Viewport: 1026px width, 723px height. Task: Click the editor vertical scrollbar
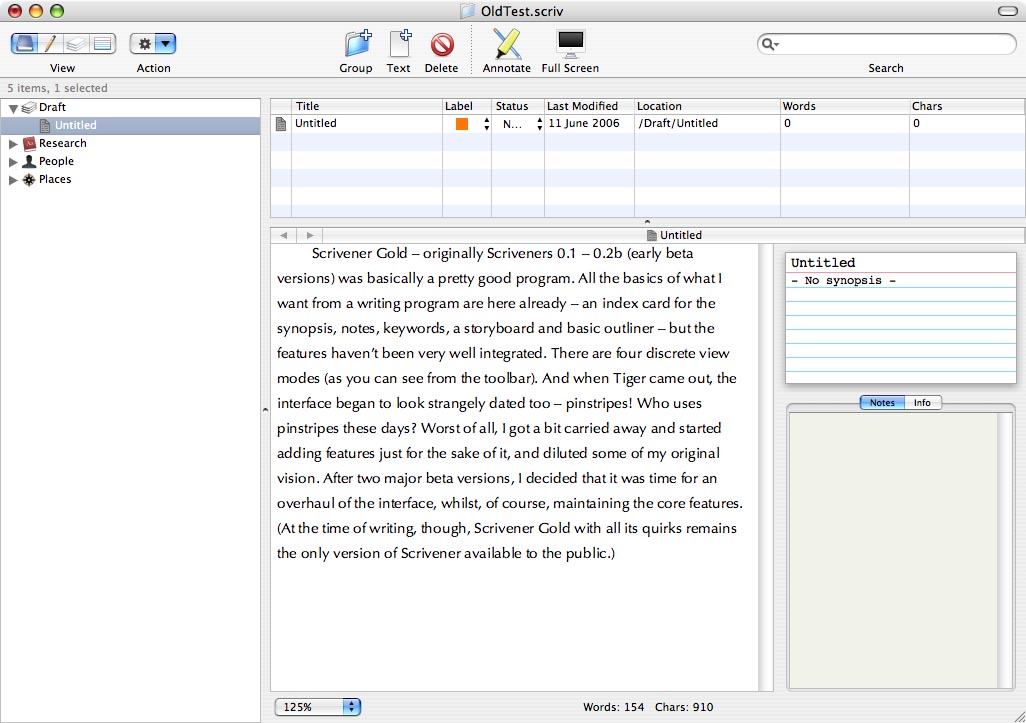tap(765, 467)
